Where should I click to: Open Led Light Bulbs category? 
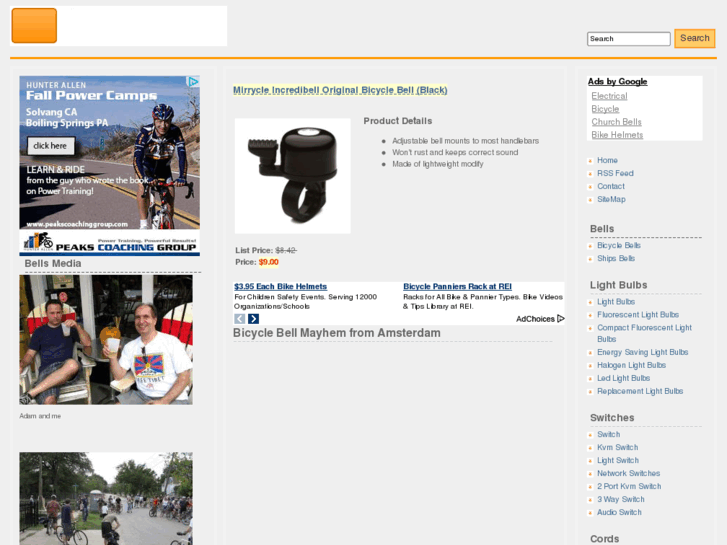[x=623, y=378]
